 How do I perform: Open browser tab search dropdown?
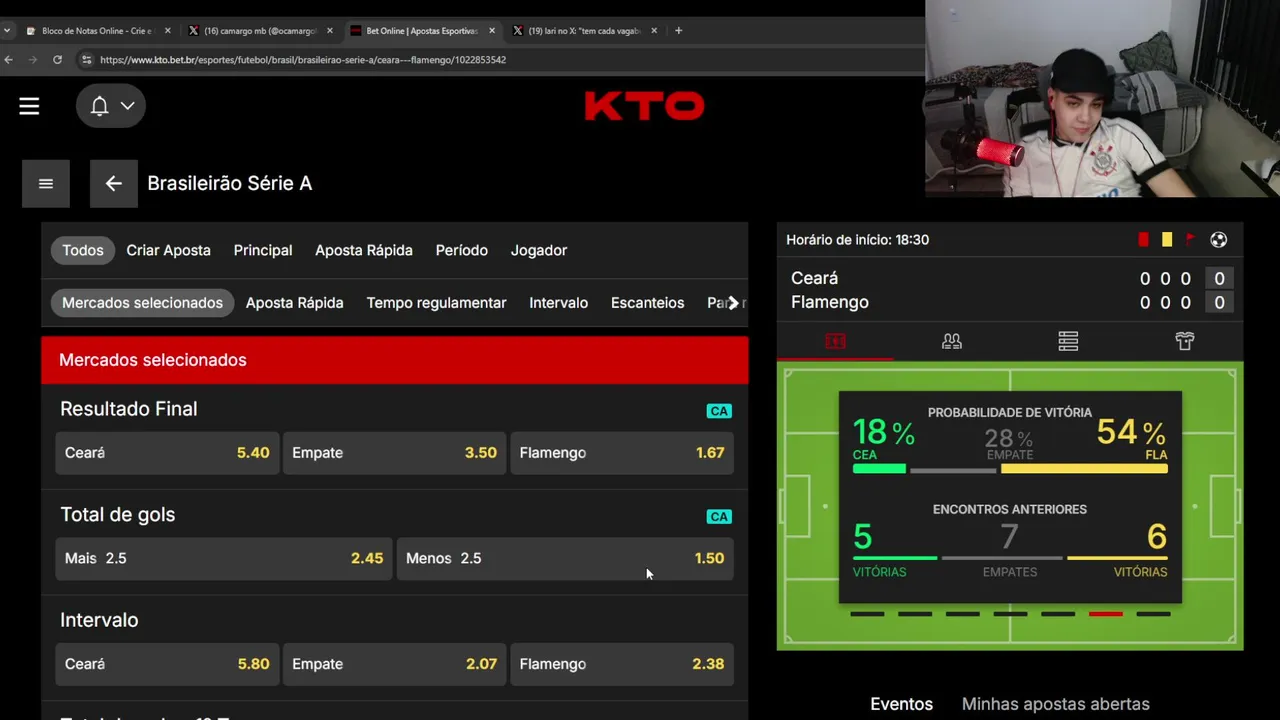pyautogui.click(x=8, y=31)
